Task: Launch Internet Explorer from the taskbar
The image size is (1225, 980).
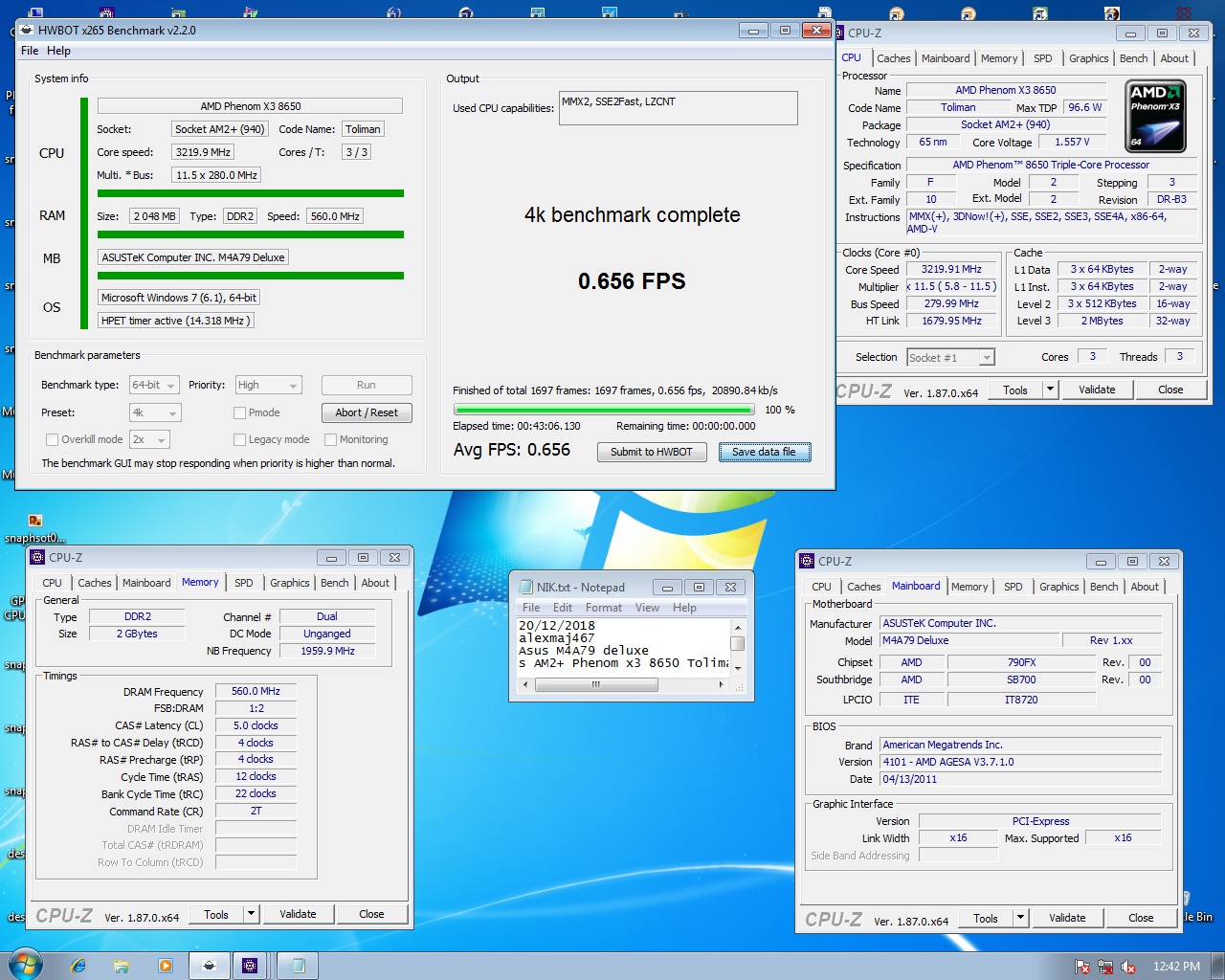Action: coord(78,966)
